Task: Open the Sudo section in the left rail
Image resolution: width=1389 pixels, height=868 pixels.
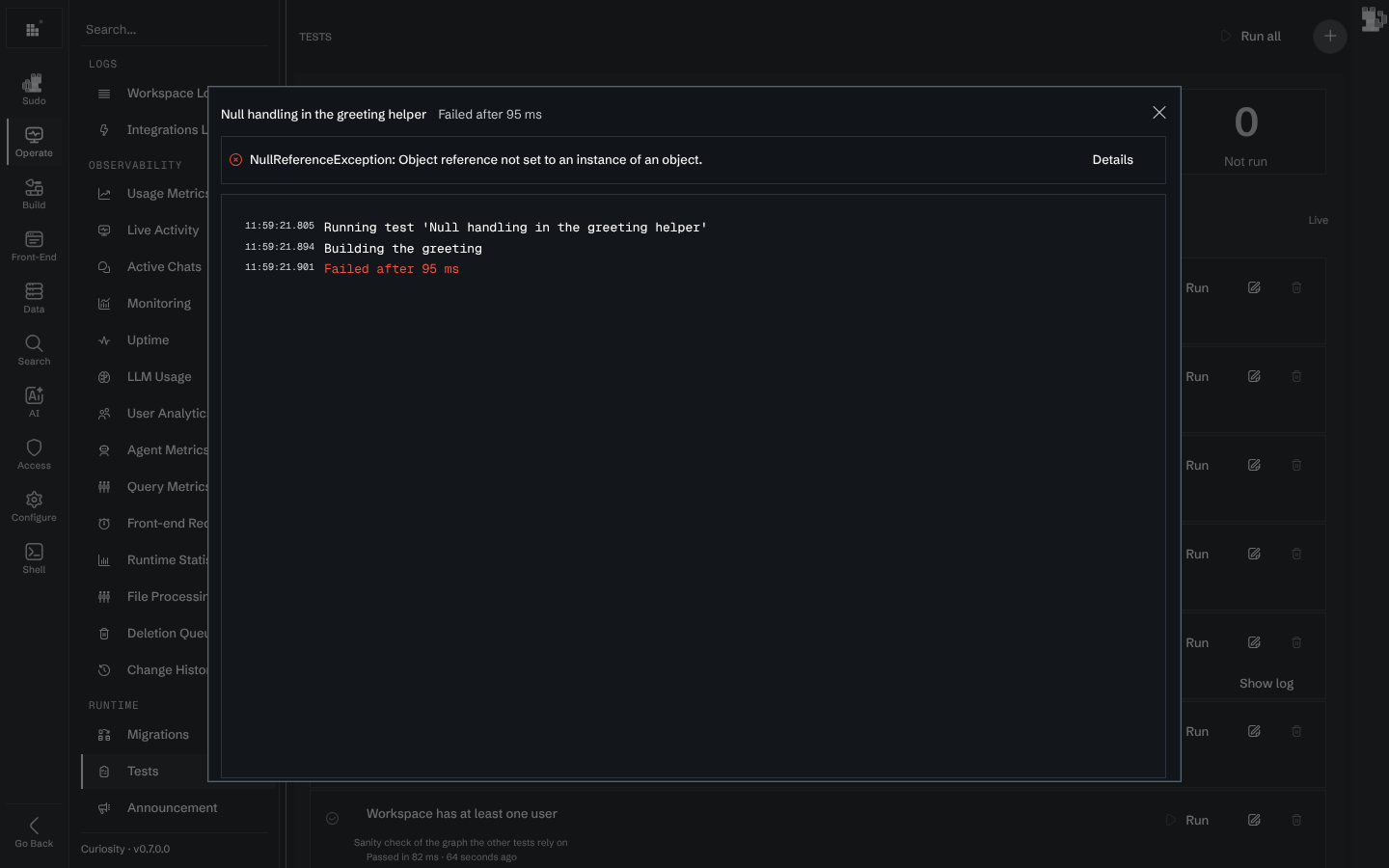Action: pyautogui.click(x=34, y=89)
